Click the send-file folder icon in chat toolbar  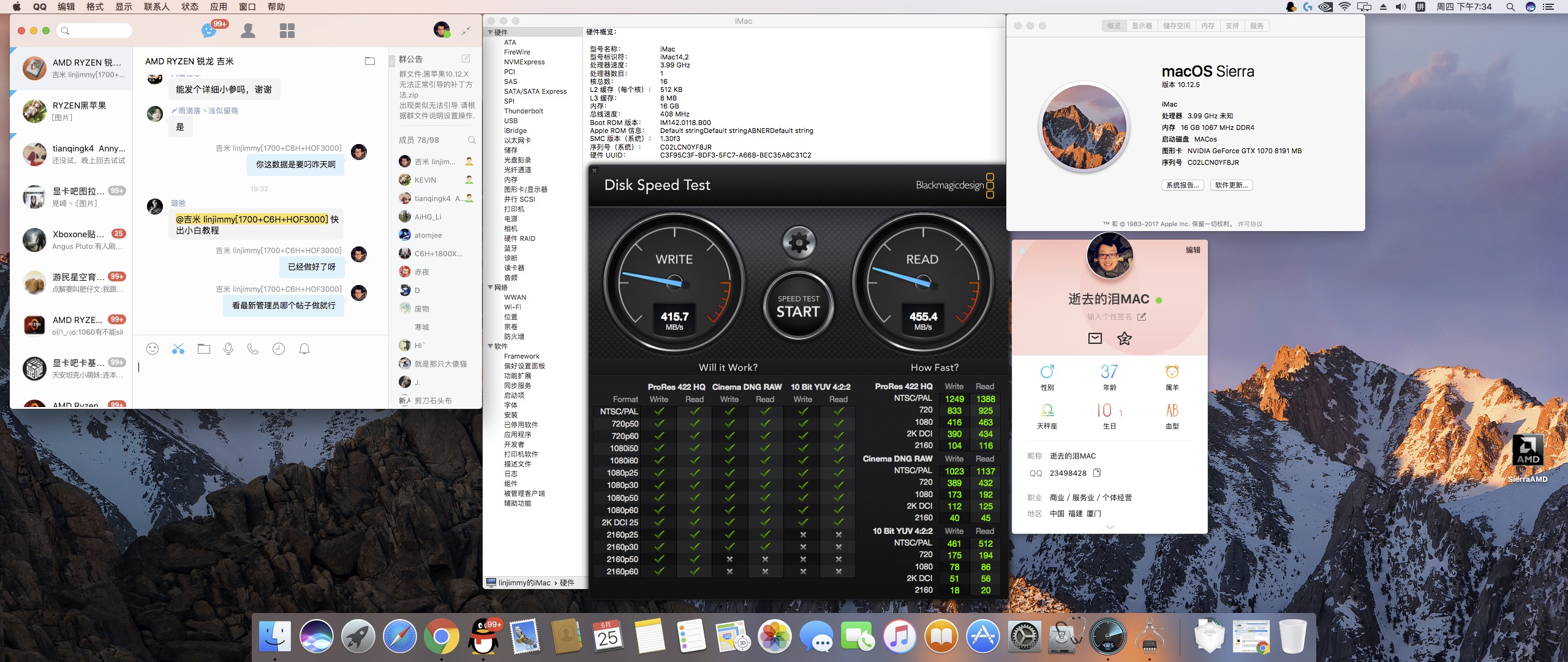point(204,349)
